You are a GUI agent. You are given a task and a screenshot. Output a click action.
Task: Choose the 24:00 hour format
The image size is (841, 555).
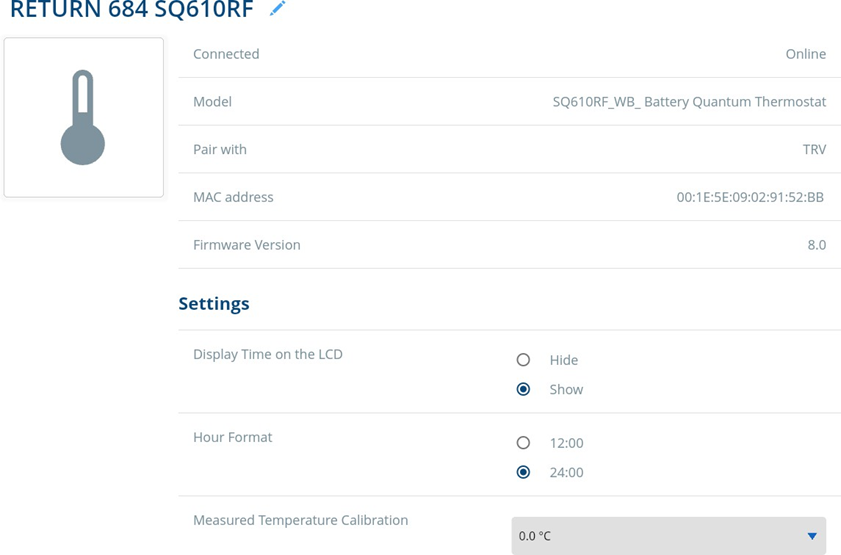coord(523,472)
